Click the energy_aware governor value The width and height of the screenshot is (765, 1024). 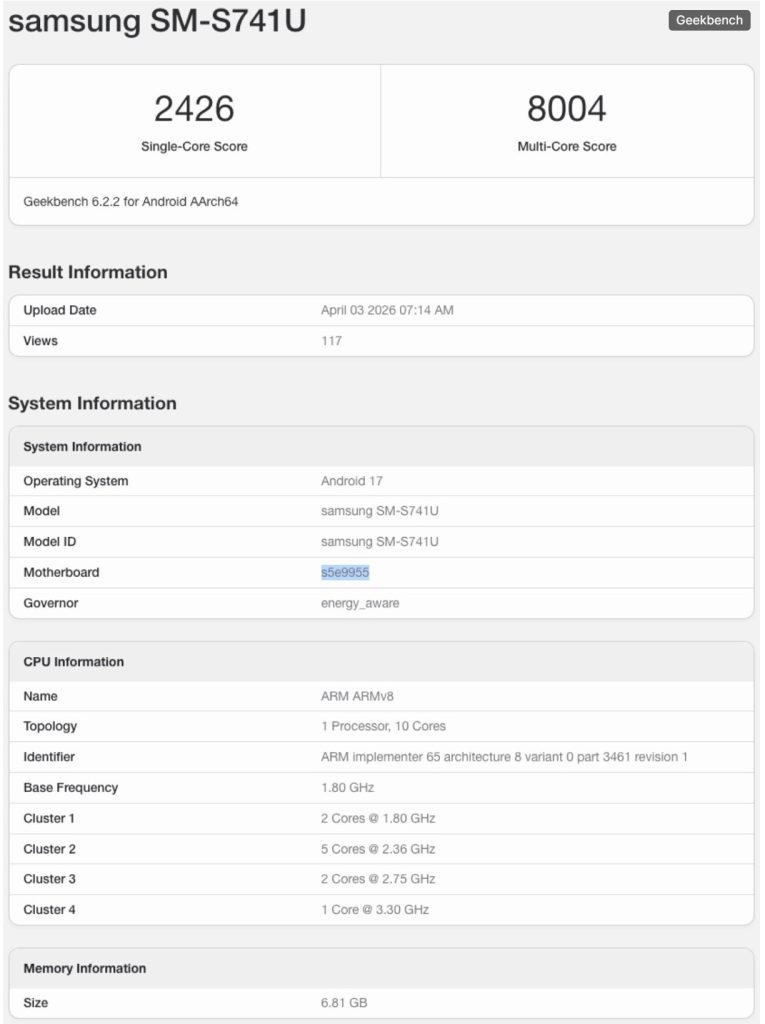(360, 603)
